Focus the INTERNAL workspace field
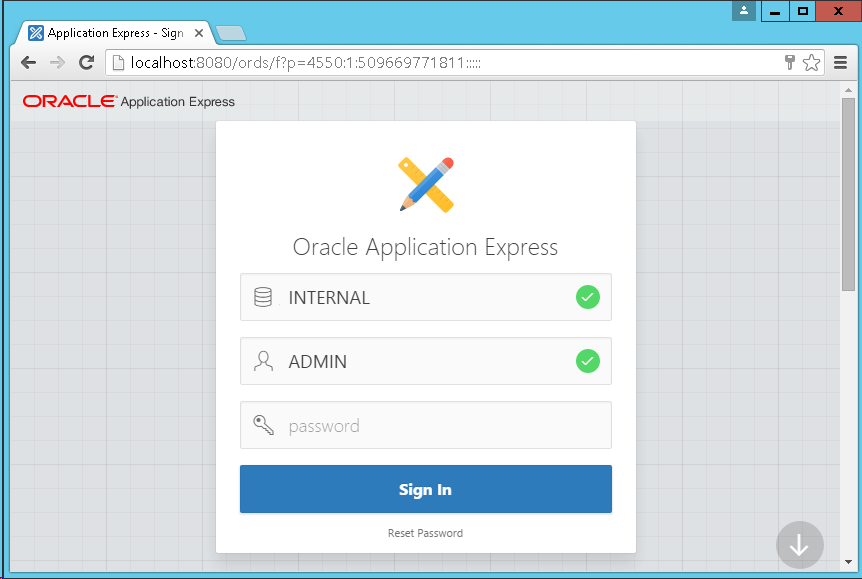Viewport: 862px width, 579px height. point(426,297)
